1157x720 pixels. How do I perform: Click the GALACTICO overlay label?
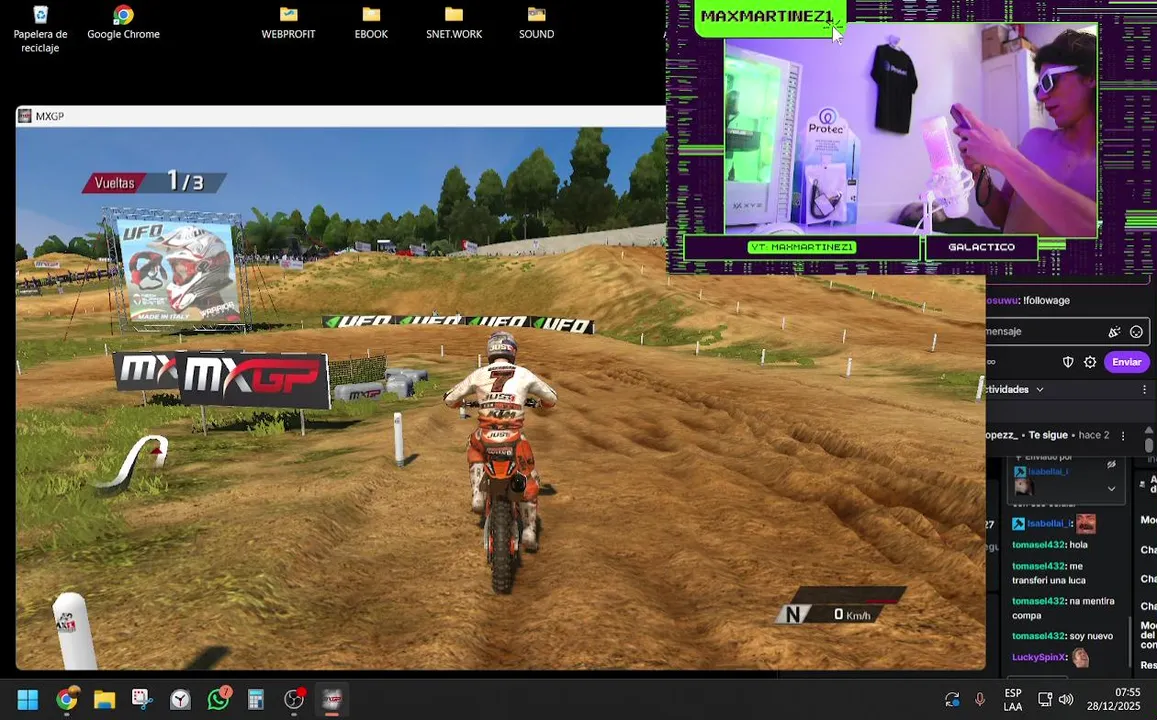[981, 247]
